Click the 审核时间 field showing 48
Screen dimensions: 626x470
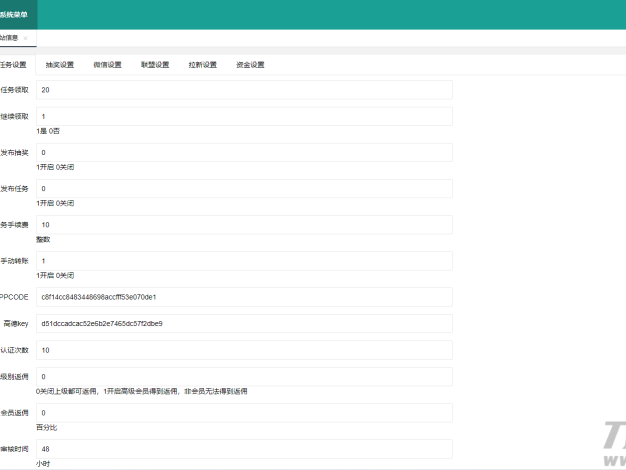pos(244,449)
